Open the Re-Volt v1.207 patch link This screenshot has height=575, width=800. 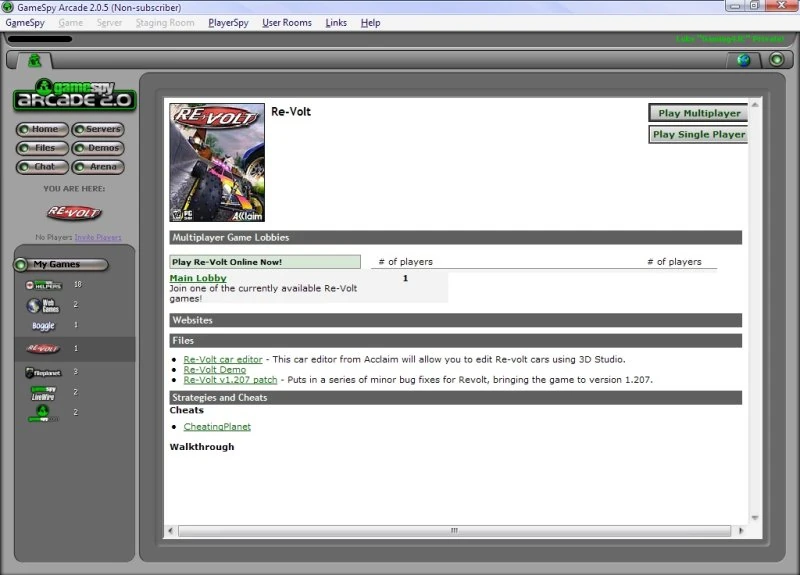231,380
